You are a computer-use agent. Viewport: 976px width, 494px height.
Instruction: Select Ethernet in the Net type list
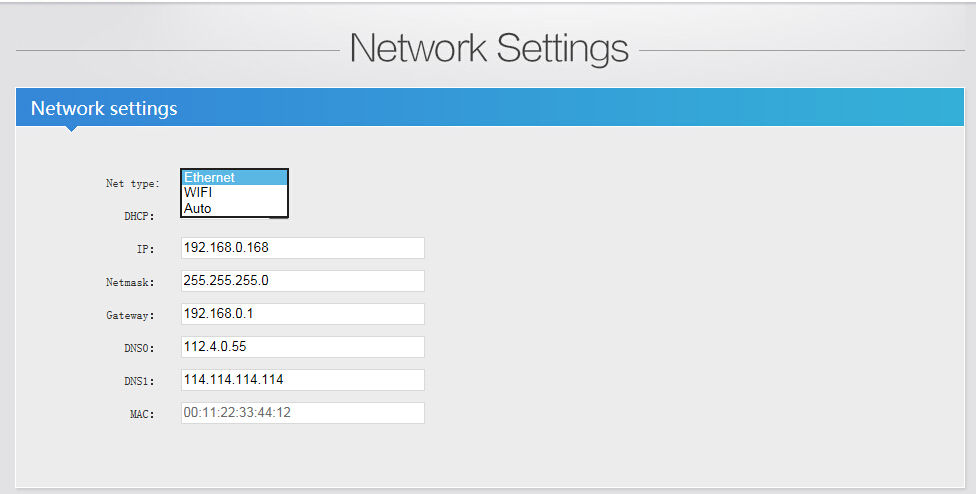[234, 177]
